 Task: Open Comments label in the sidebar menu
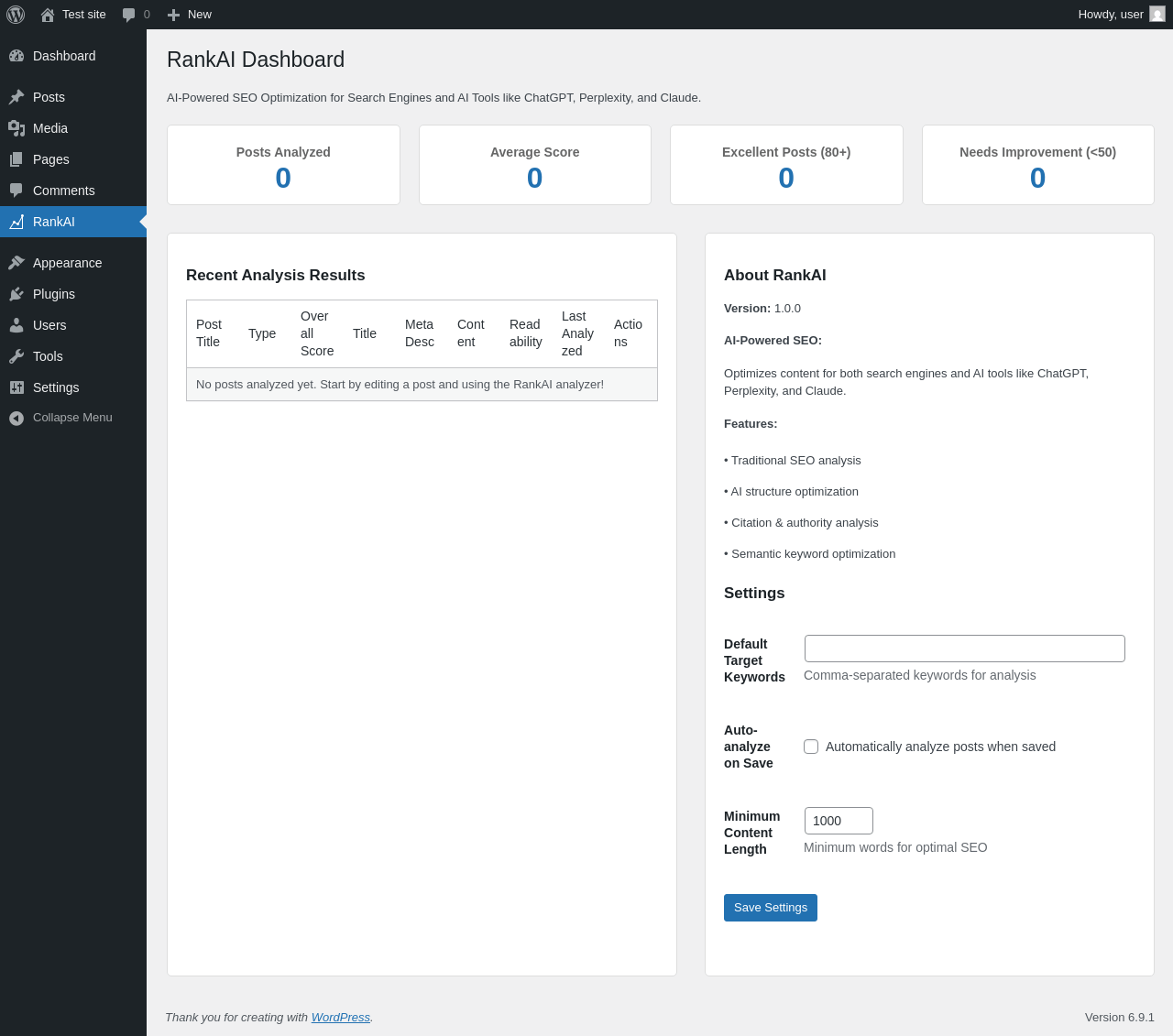64,191
